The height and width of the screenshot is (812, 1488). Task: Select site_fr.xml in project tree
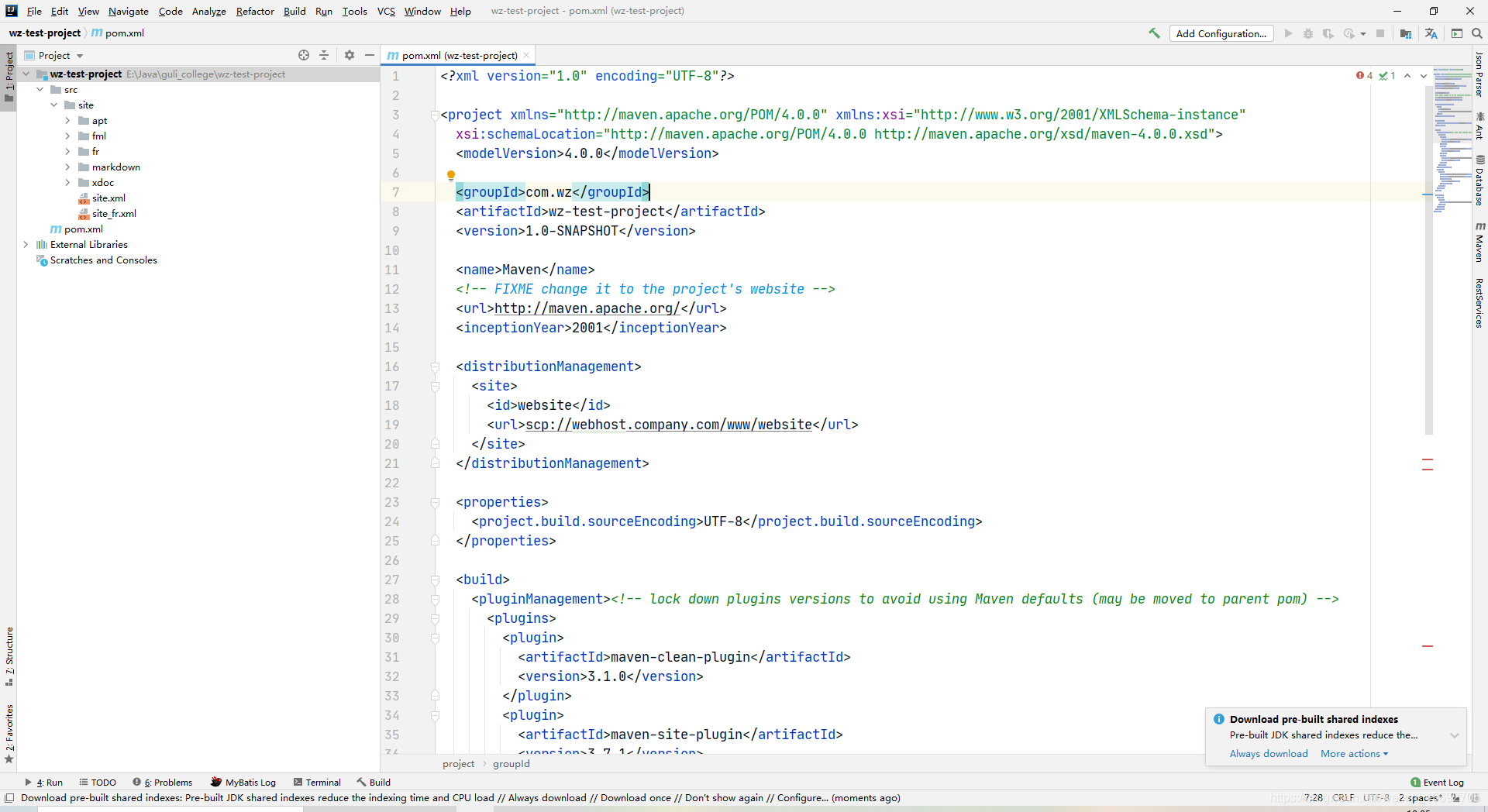click(x=107, y=214)
